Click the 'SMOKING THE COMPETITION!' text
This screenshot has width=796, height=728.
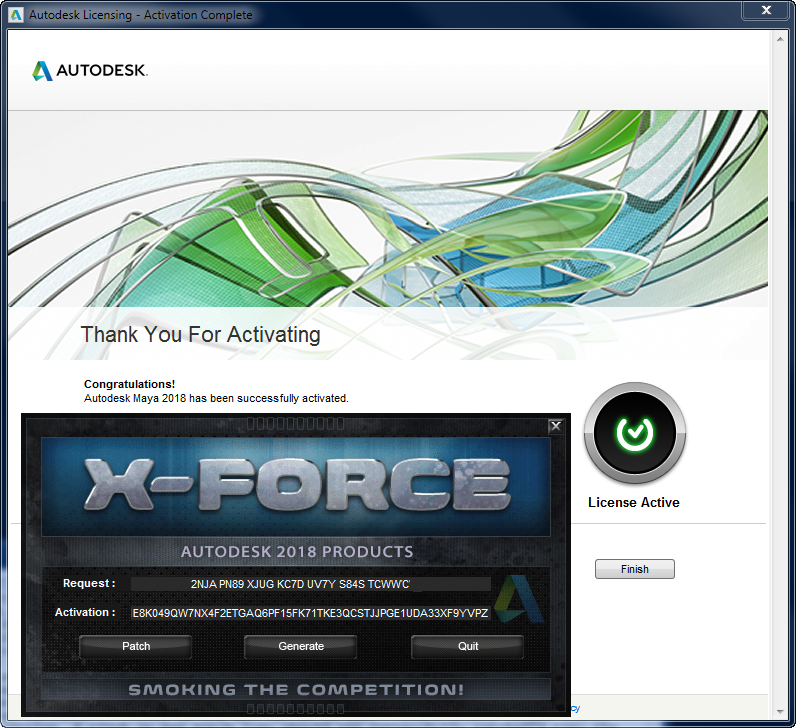(x=296, y=690)
